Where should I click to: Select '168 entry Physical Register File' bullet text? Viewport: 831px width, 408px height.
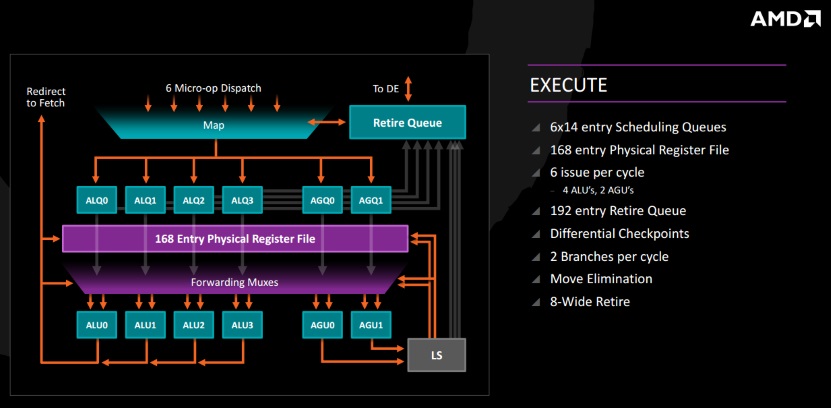coord(640,150)
